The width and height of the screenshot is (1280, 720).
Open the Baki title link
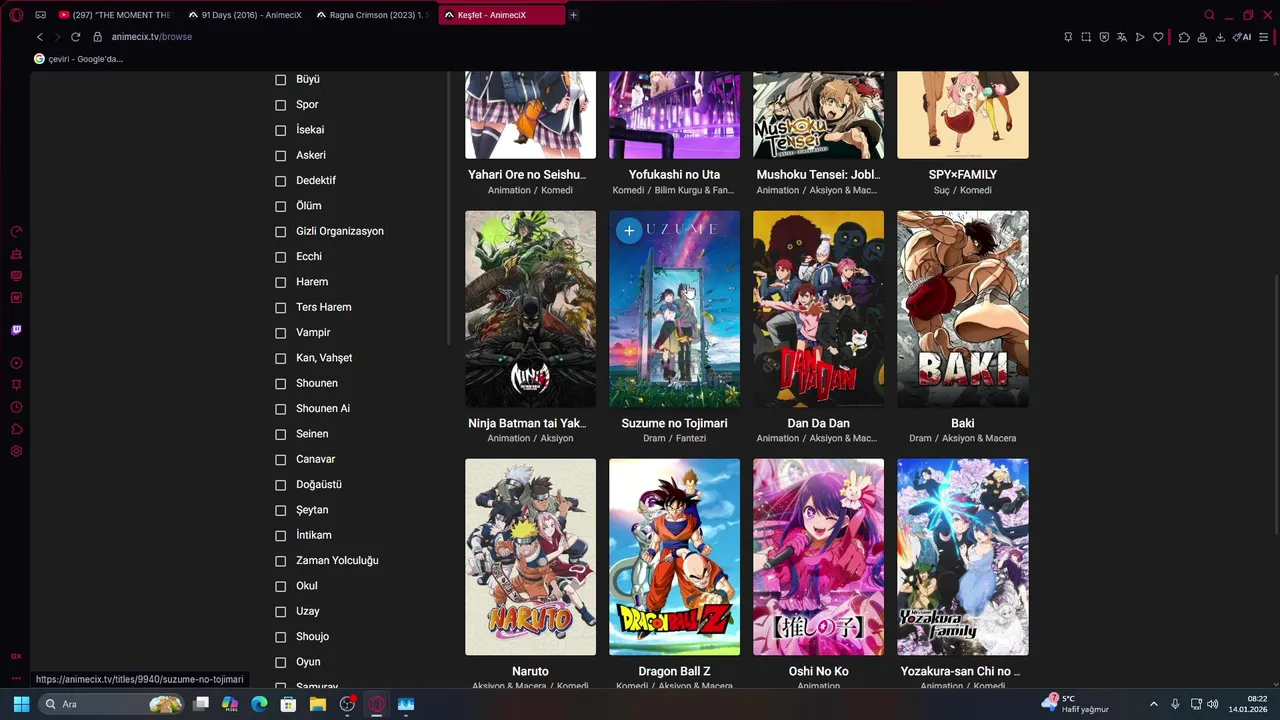tap(962, 423)
